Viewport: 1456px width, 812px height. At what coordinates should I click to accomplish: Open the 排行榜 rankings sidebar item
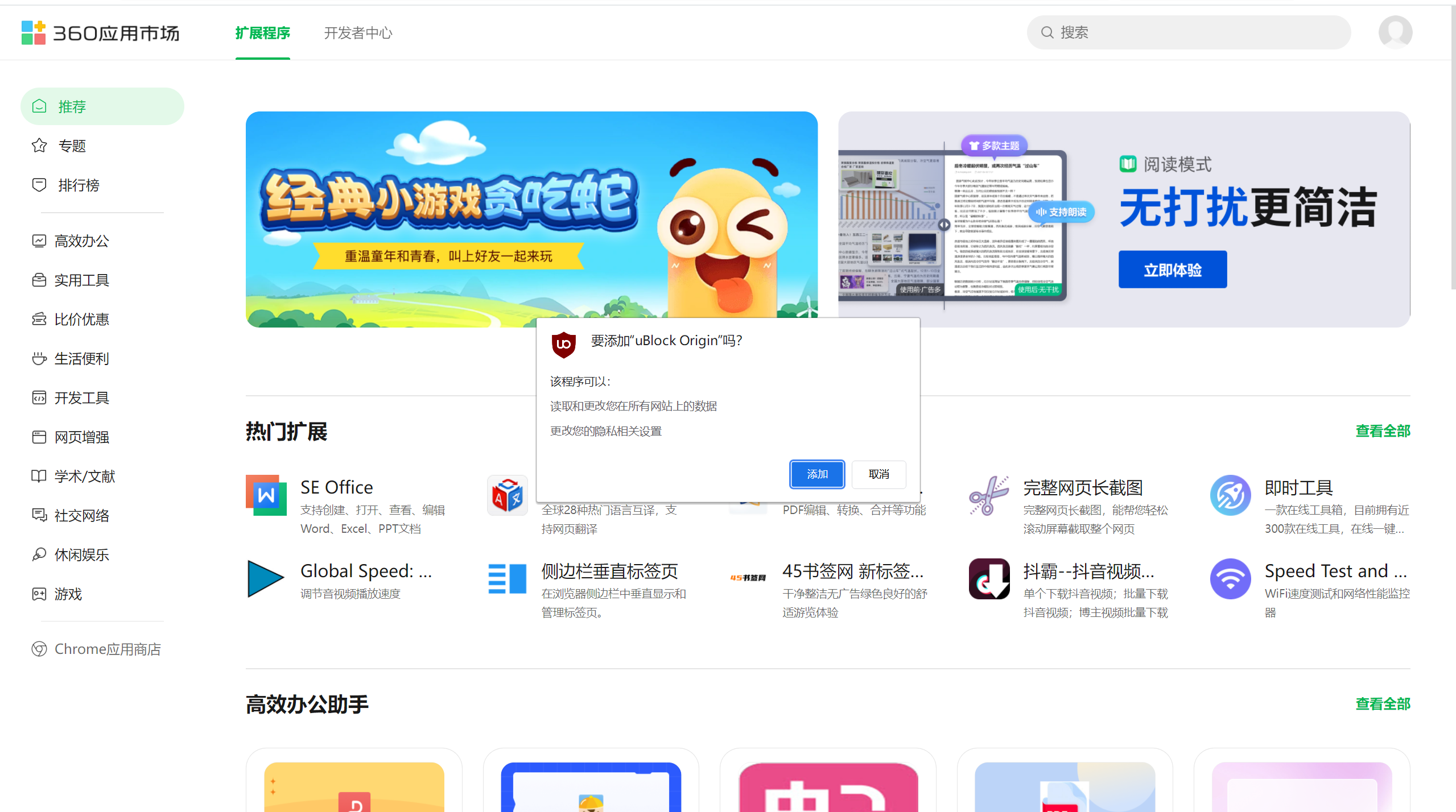pyautogui.click(x=79, y=185)
